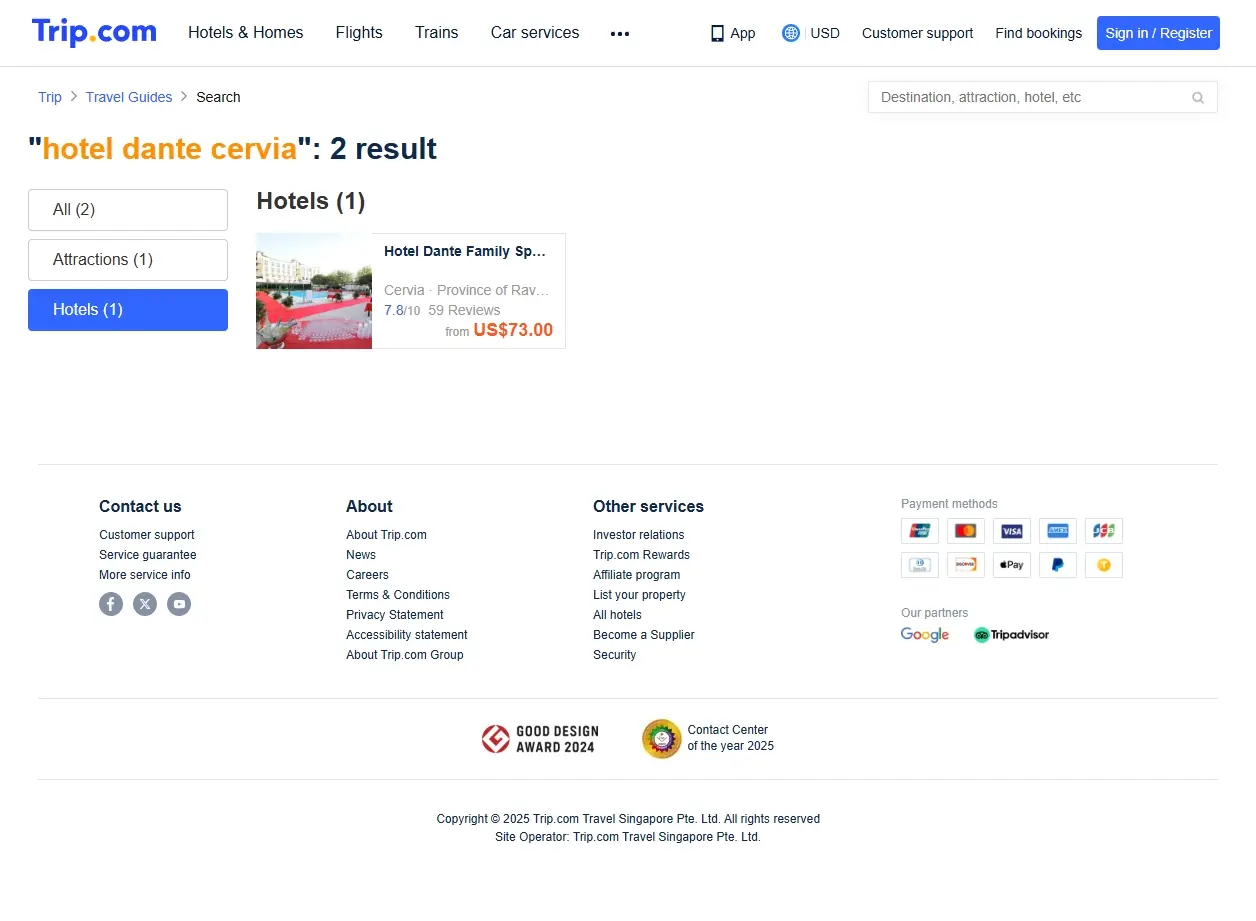
Task: Click the Visa payment icon
Action: 1012,531
